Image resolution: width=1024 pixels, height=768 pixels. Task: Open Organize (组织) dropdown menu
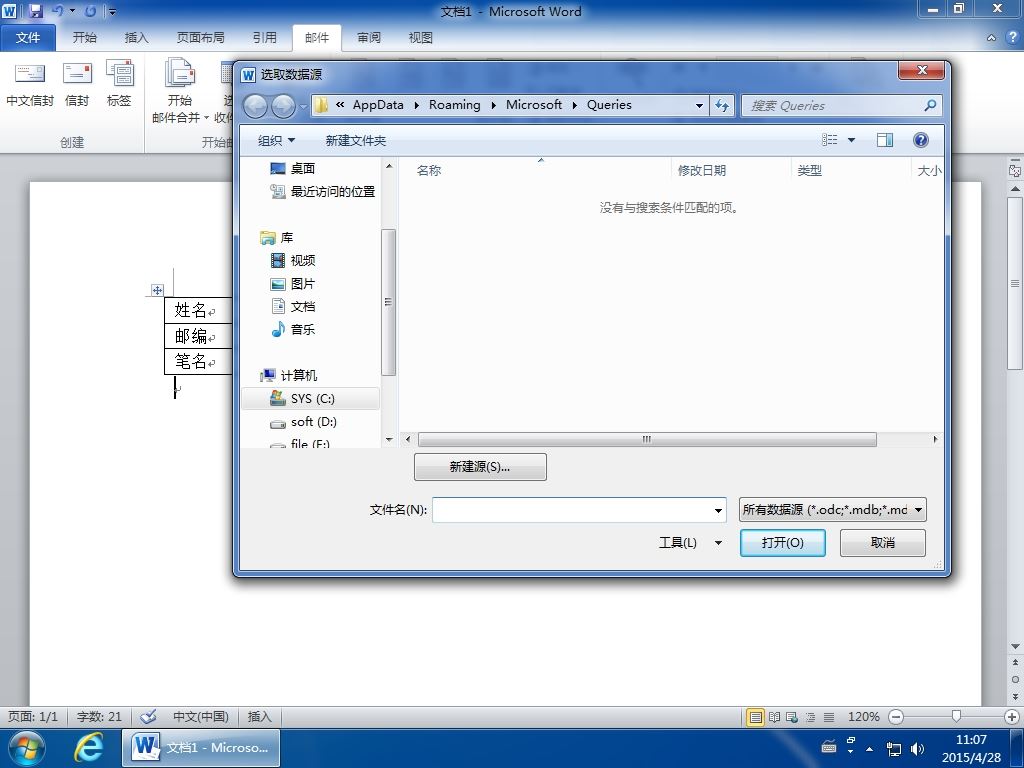[x=276, y=140]
